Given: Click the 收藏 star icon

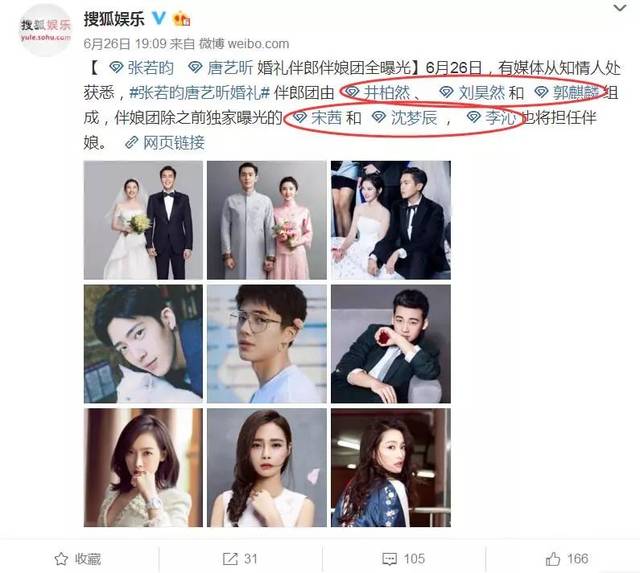Looking at the screenshot, I should tap(61, 559).
